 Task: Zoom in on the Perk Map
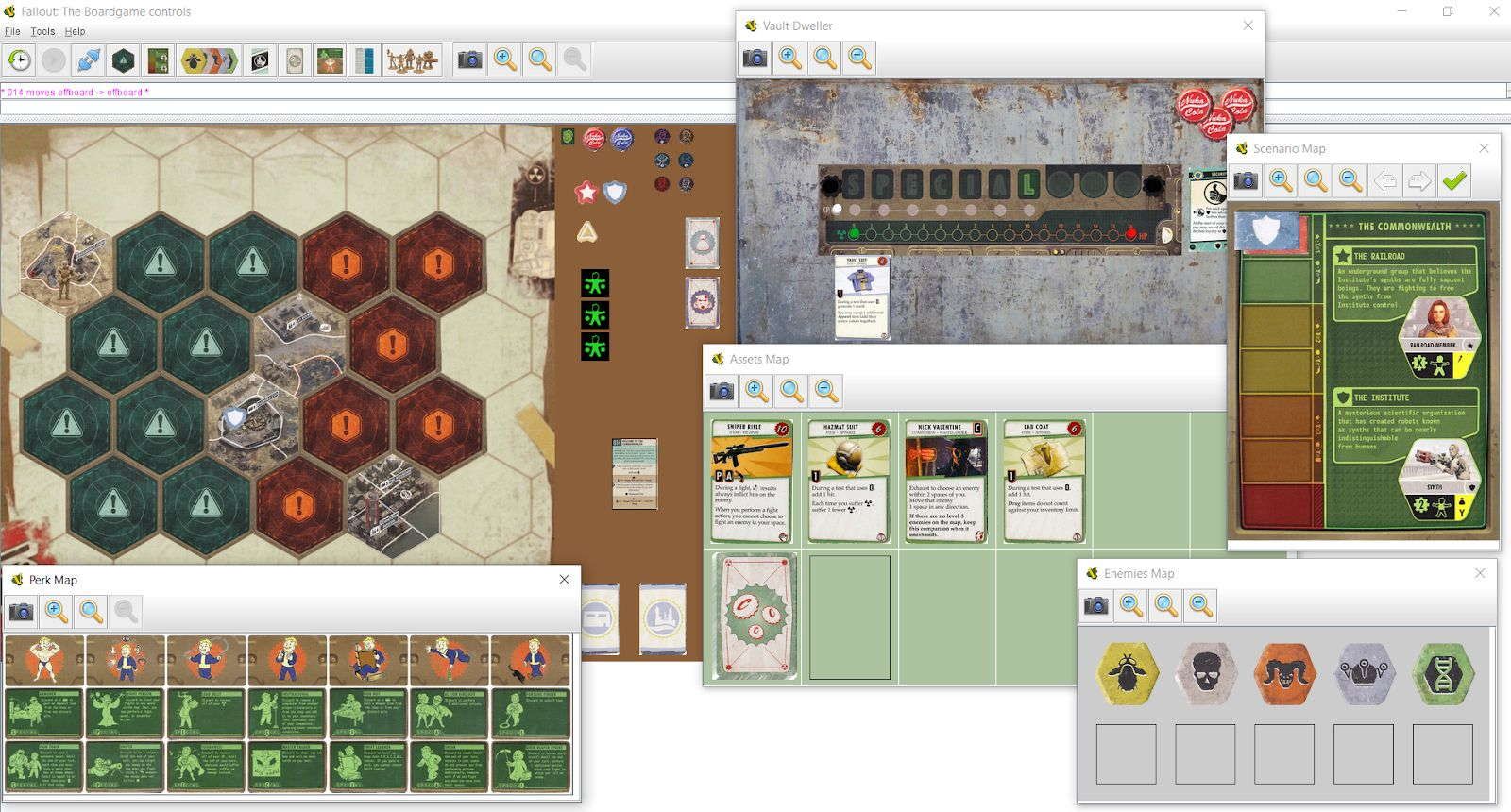(57, 612)
